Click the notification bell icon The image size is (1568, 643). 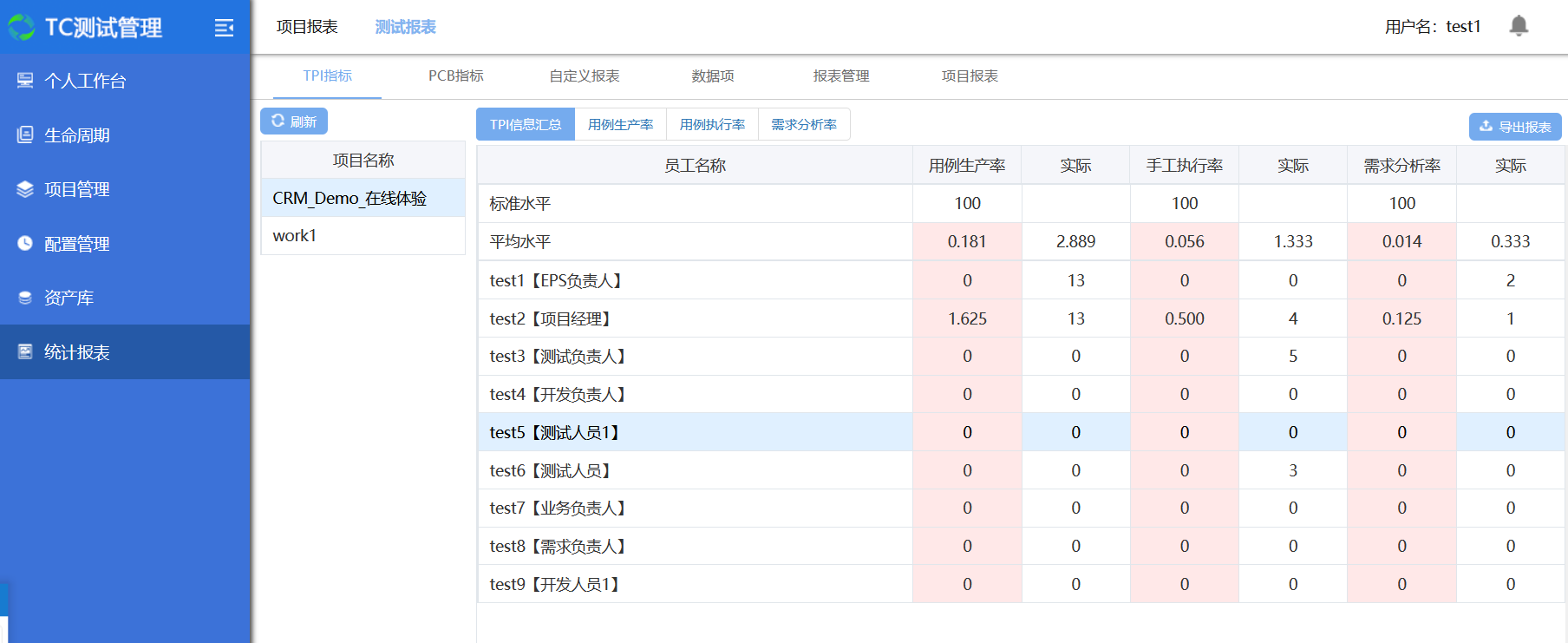coord(1518,26)
